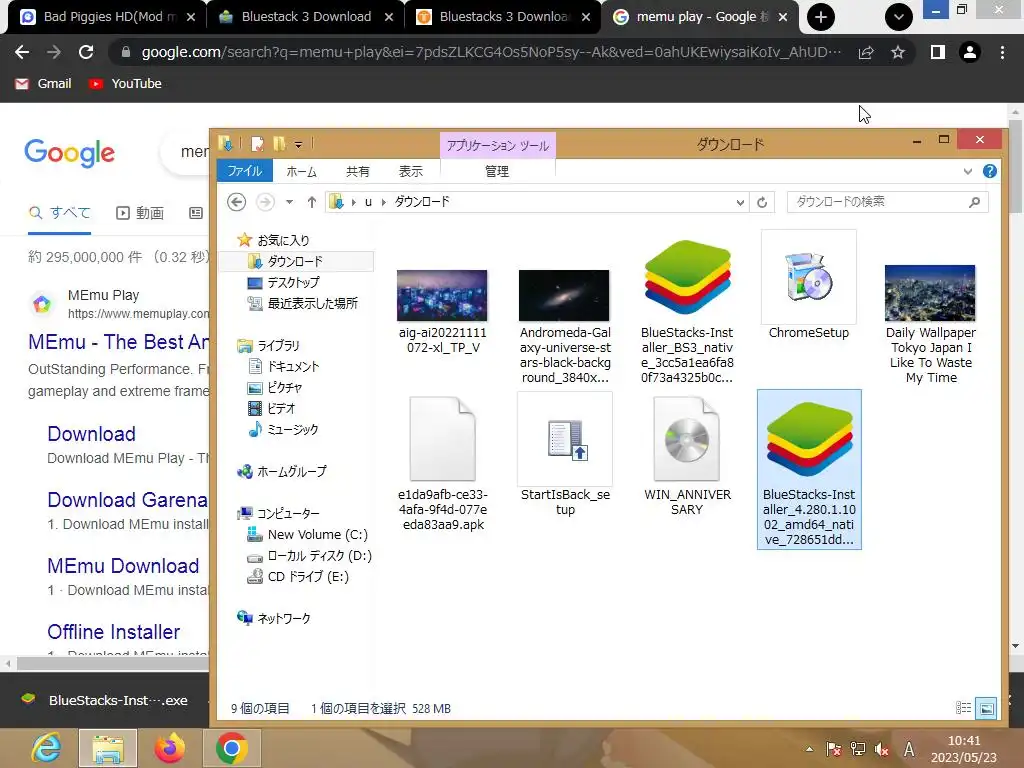
Task: Open the ファイル menu tab
Action: tap(244, 171)
